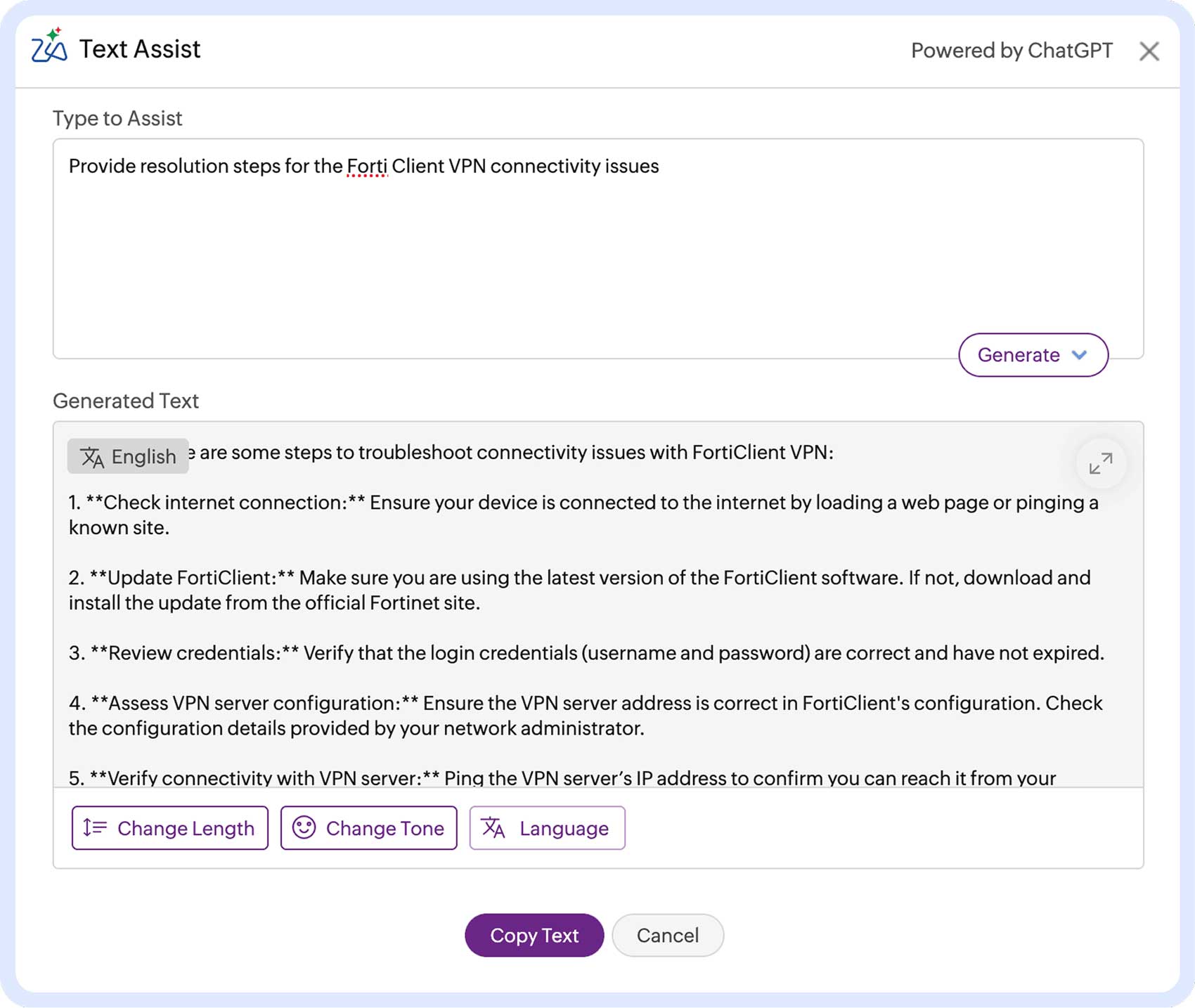Click the Type to Assist label
This screenshot has width=1195, height=1008.
click(117, 118)
